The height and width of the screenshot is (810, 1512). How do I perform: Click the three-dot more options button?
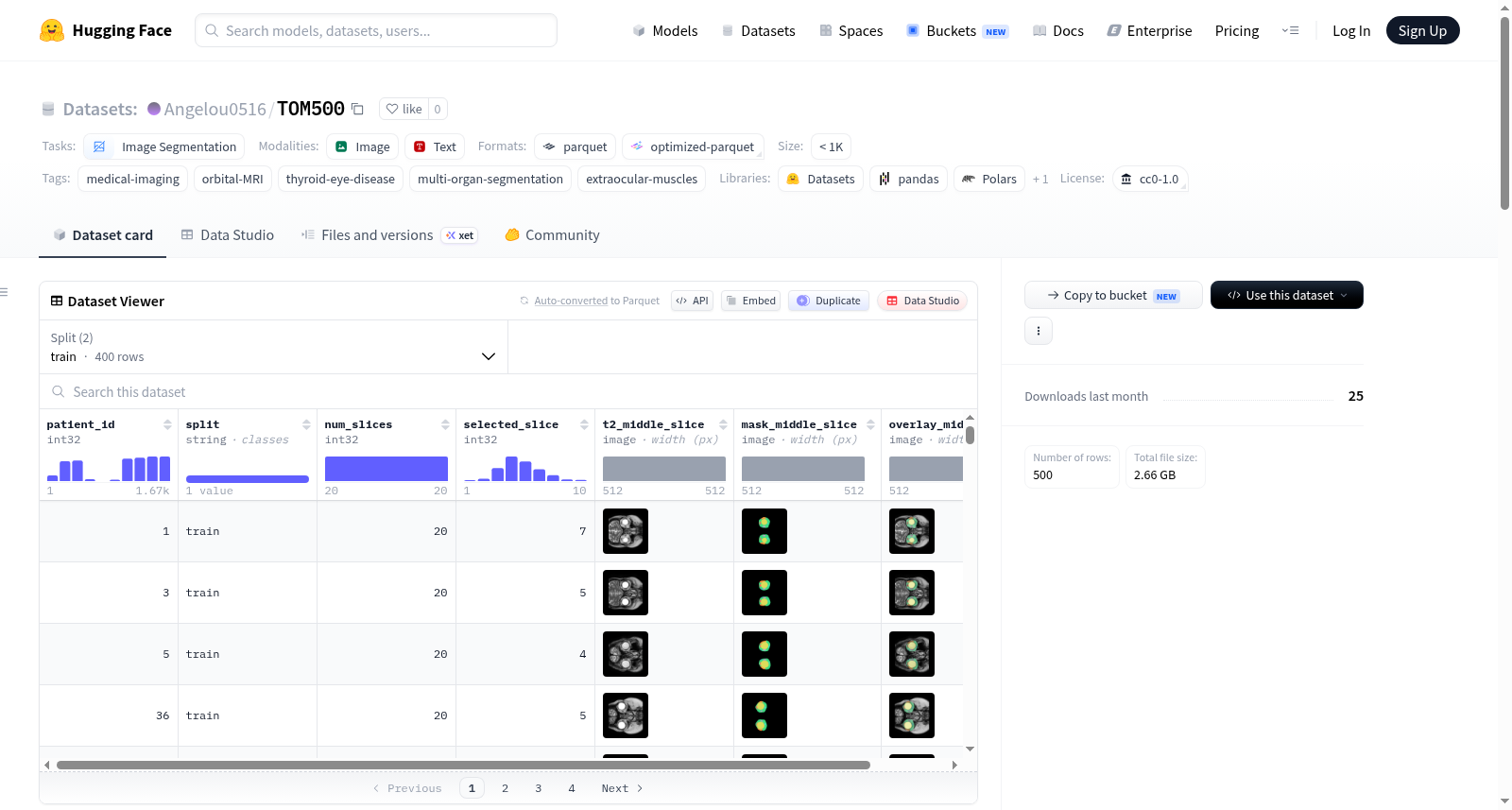(1039, 331)
